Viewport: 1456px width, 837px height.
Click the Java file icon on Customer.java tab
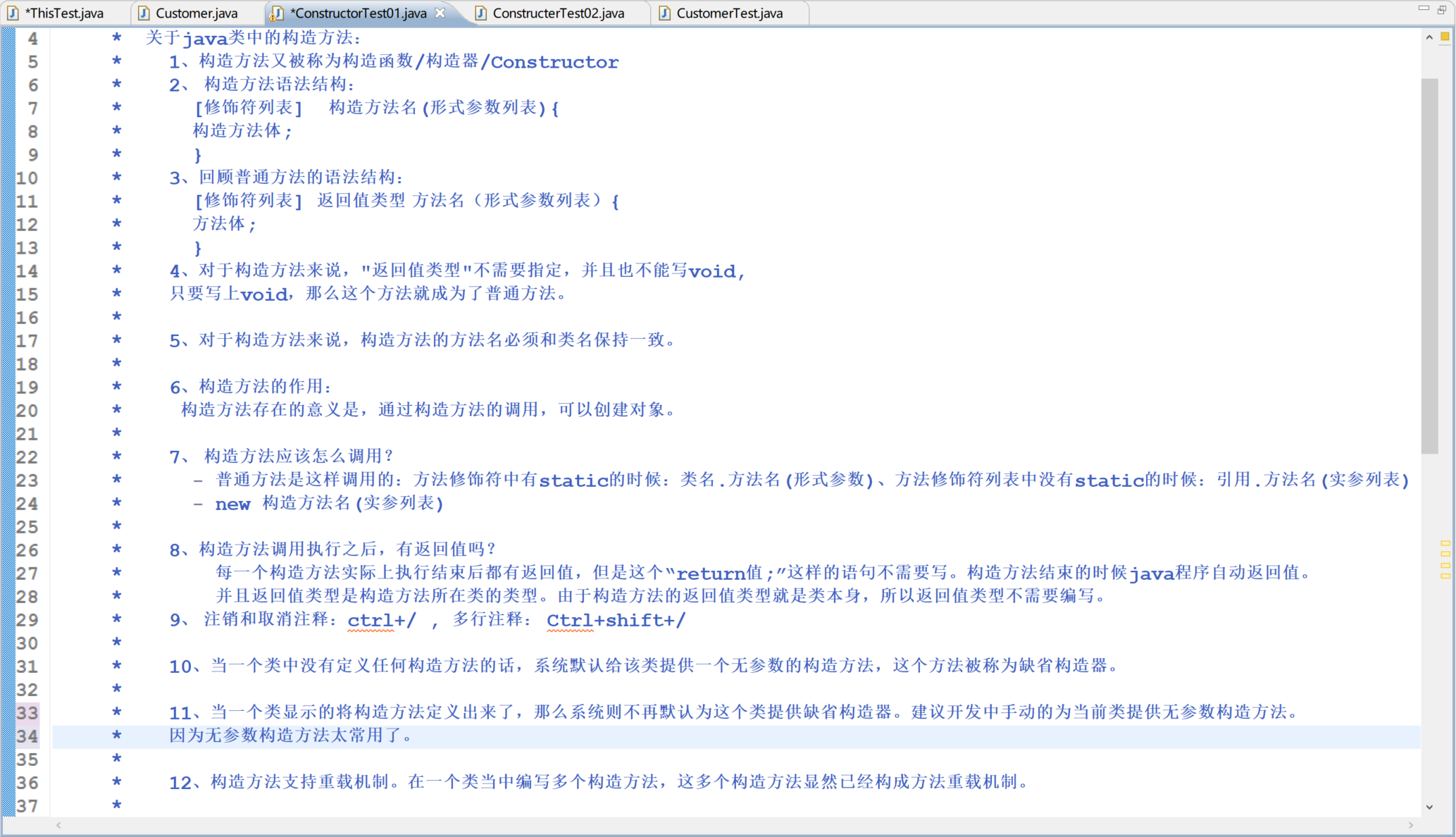click(x=144, y=13)
